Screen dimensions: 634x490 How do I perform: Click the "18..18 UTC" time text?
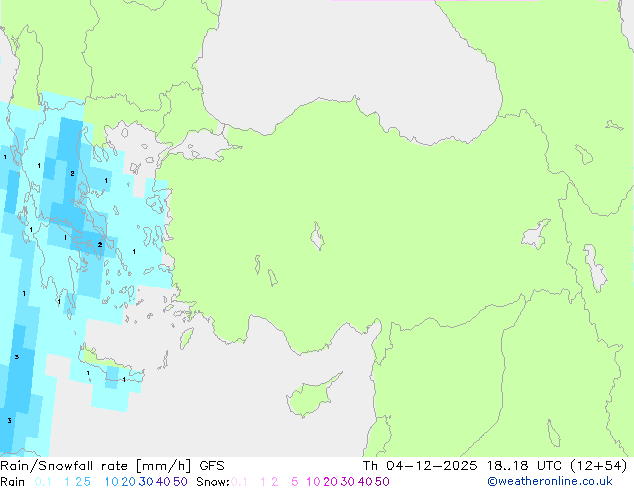pyautogui.click(x=524, y=466)
